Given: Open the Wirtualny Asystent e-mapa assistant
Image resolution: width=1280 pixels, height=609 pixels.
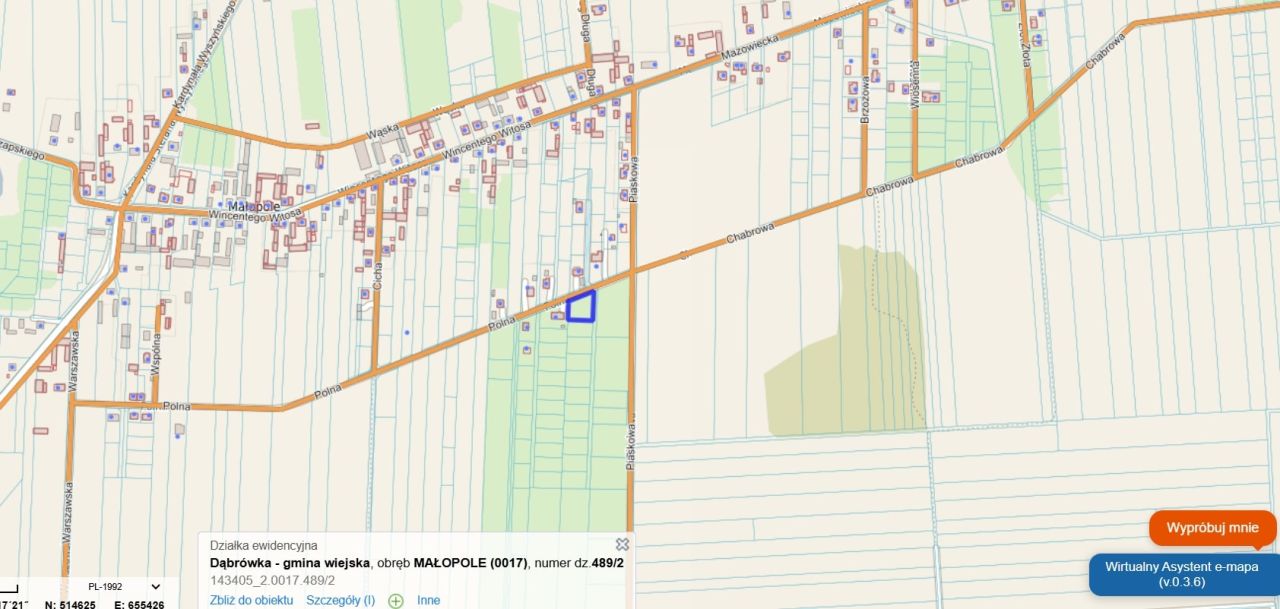Looking at the screenshot, I should click(x=1184, y=574).
